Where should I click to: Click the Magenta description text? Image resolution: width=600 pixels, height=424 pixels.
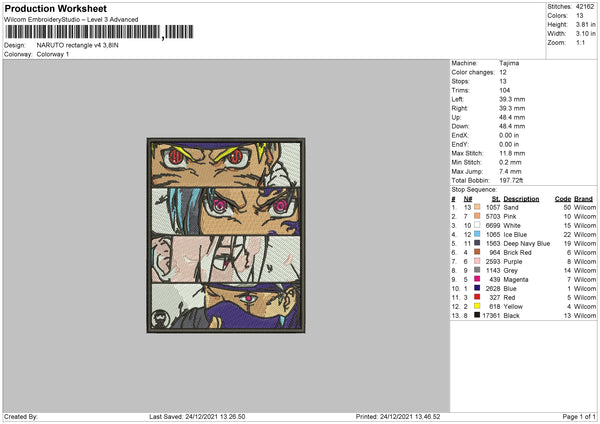click(516, 279)
